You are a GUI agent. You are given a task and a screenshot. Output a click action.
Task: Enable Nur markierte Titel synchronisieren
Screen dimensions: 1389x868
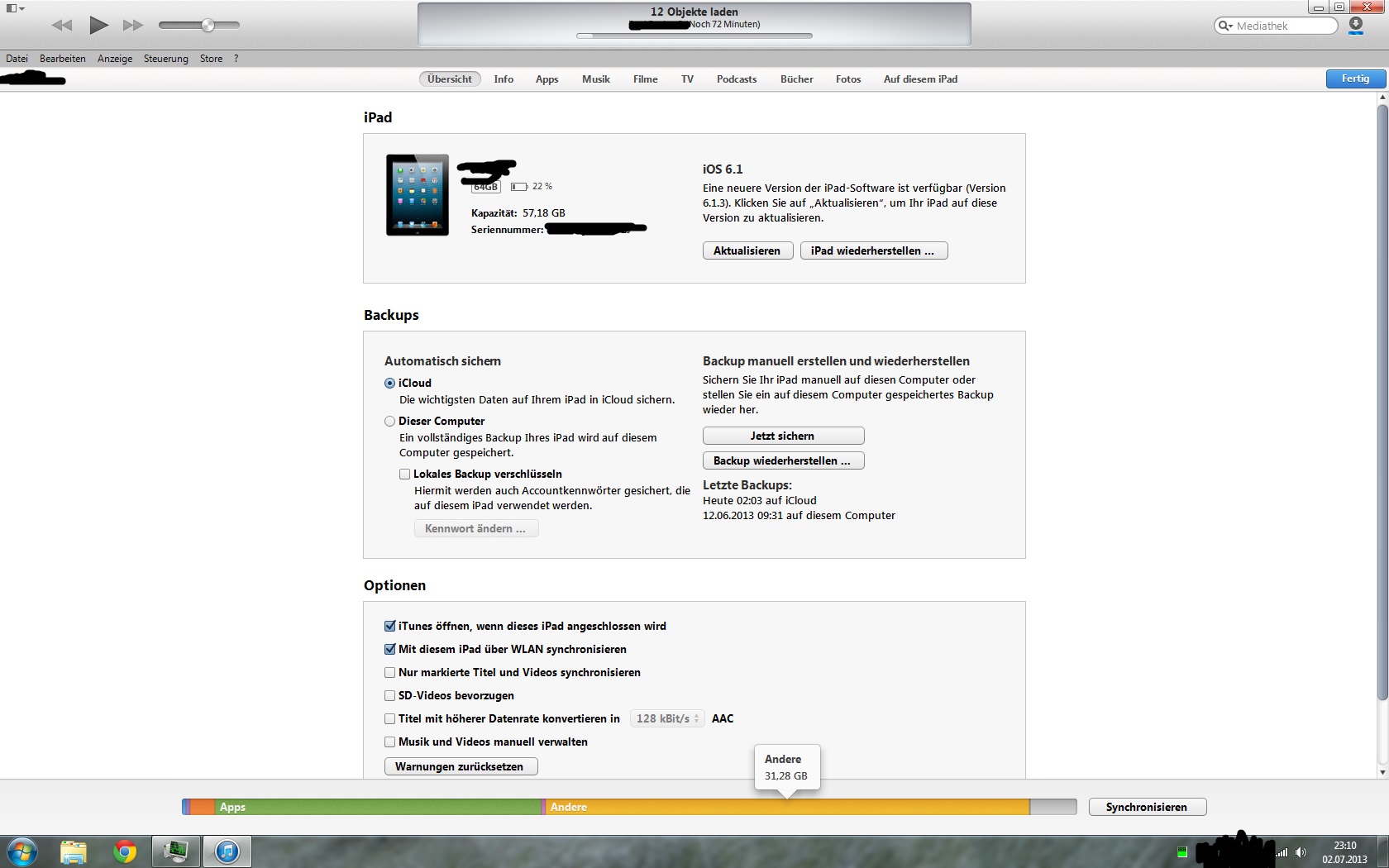coord(389,673)
